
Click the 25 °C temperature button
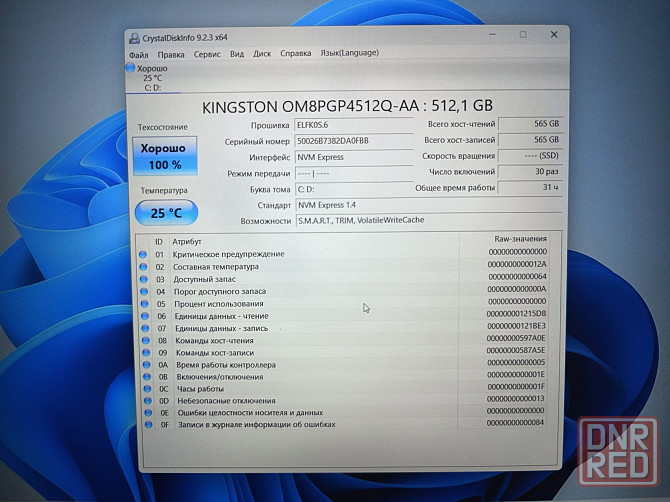(x=165, y=212)
